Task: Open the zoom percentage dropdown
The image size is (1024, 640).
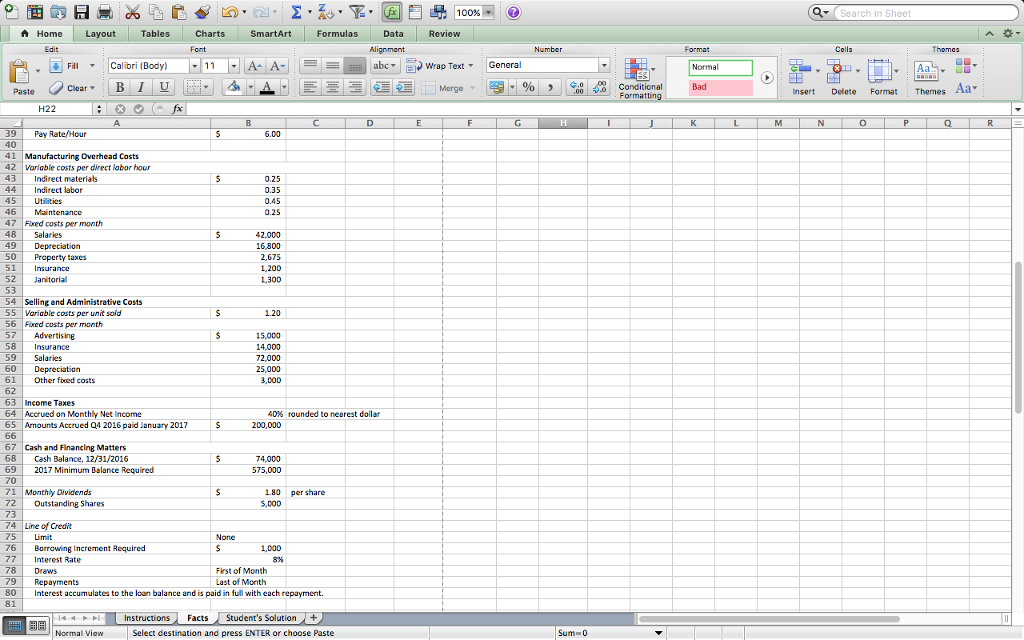Action: [x=488, y=12]
